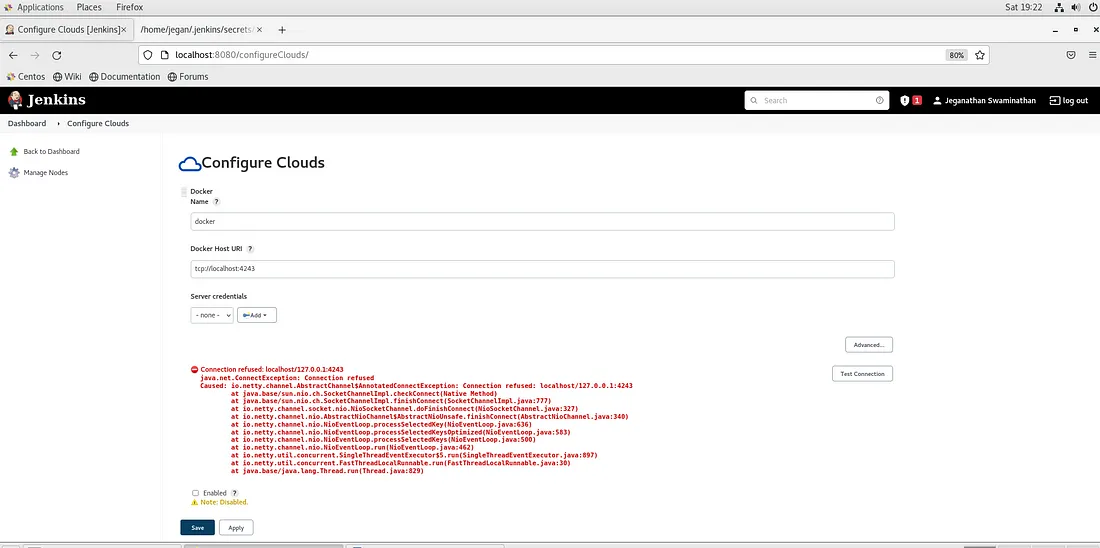Click the browser Back arrow
1100x548 pixels.
click(x=13, y=55)
